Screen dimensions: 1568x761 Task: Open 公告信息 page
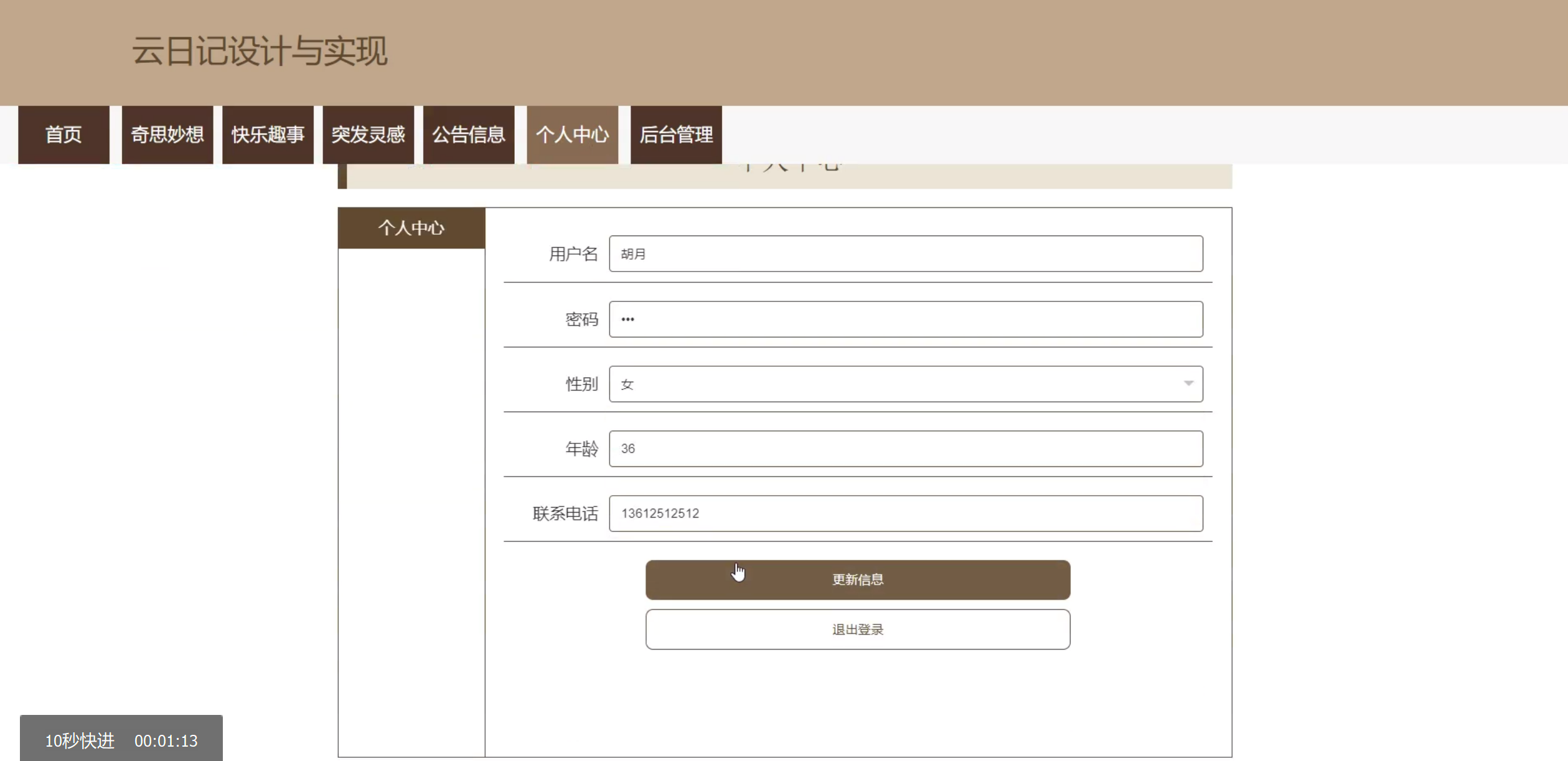(x=469, y=135)
